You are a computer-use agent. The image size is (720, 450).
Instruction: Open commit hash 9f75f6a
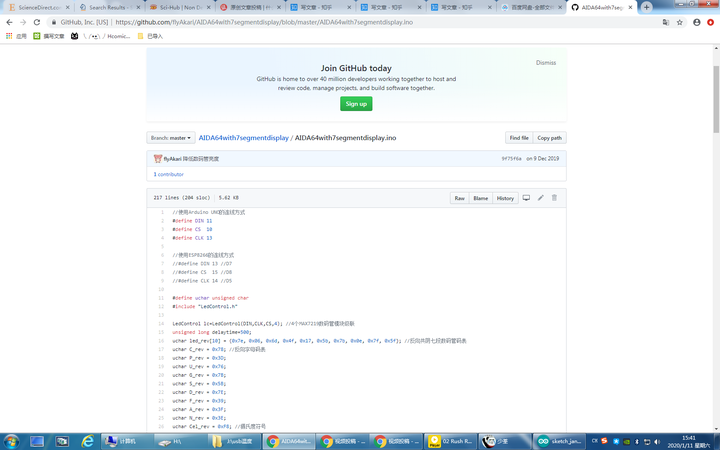click(x=511, y=158)
